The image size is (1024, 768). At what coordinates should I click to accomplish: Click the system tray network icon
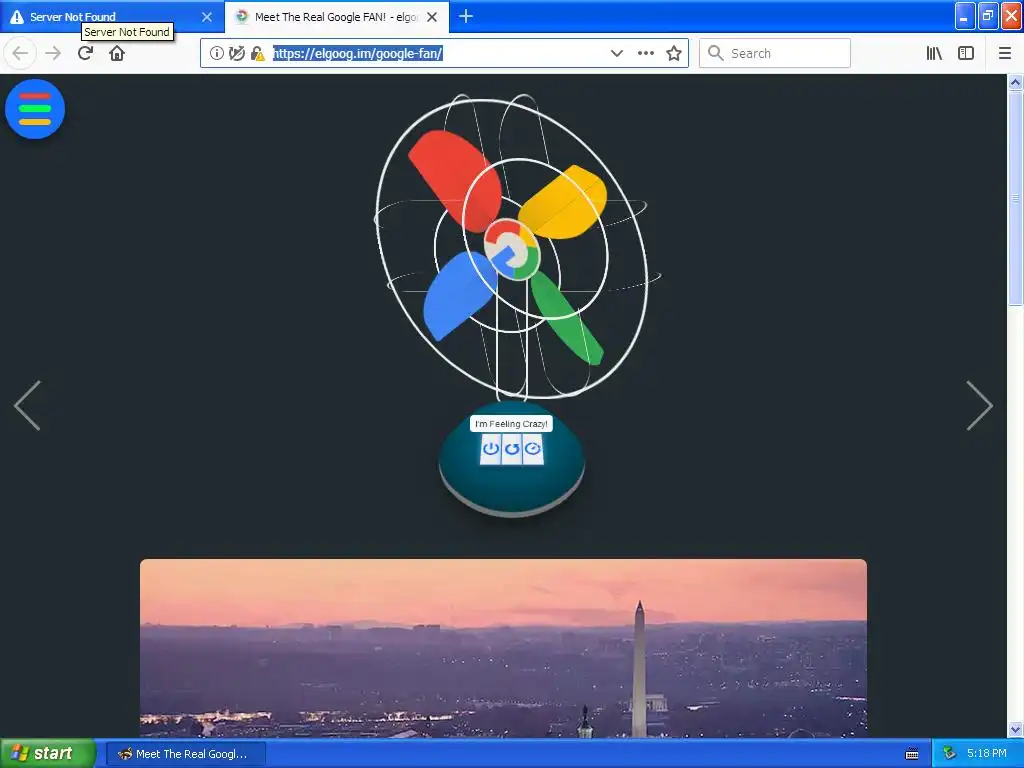[x=949, y=754]
